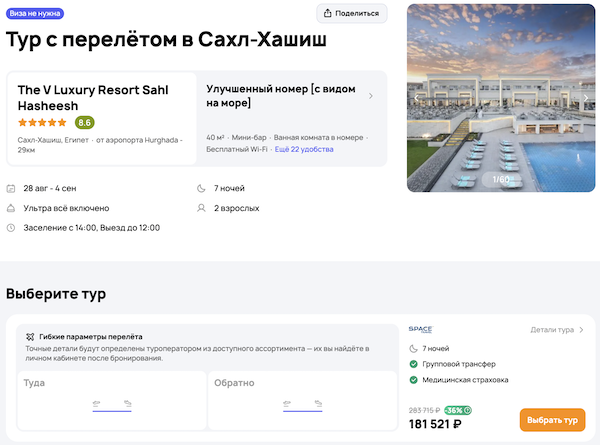
Task: Click the Виза не нужна badge
Action: tap(34, 13)
